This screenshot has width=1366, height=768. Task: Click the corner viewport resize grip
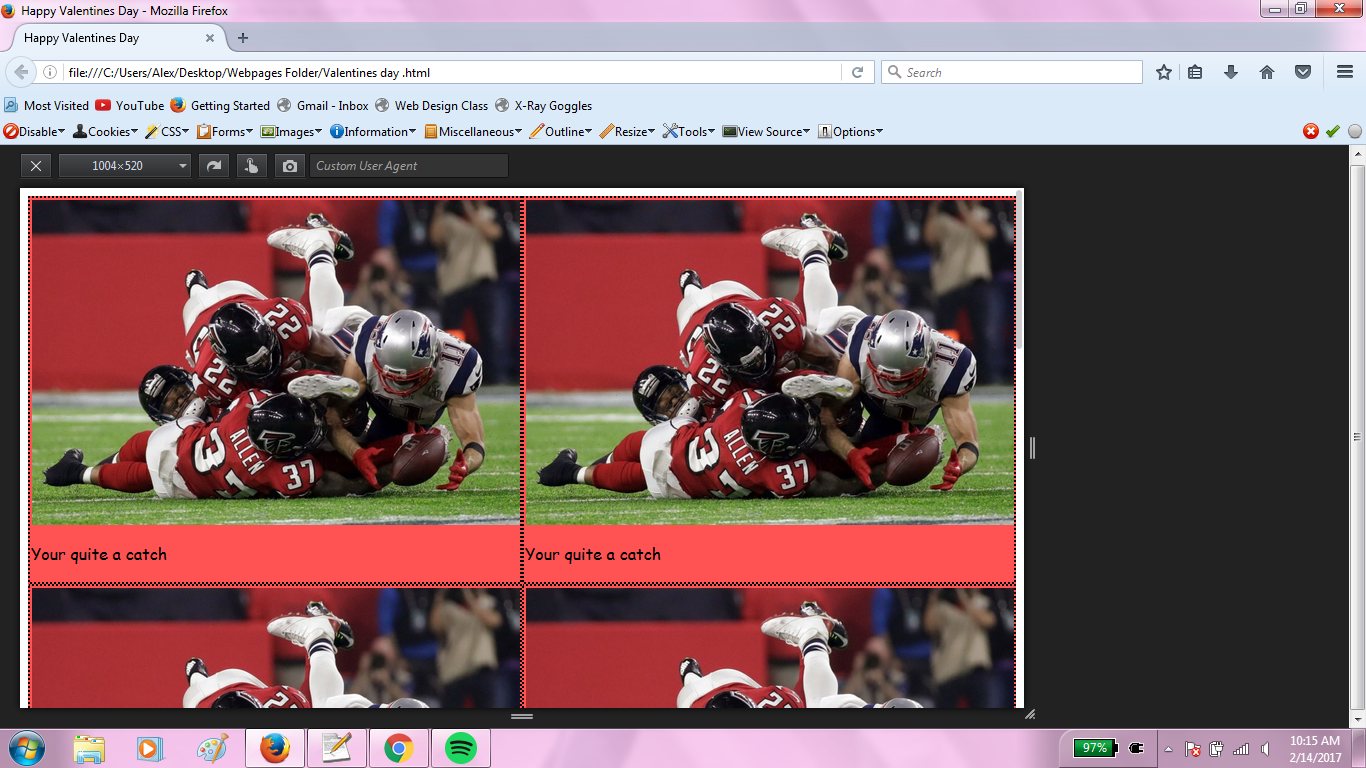1030,714
